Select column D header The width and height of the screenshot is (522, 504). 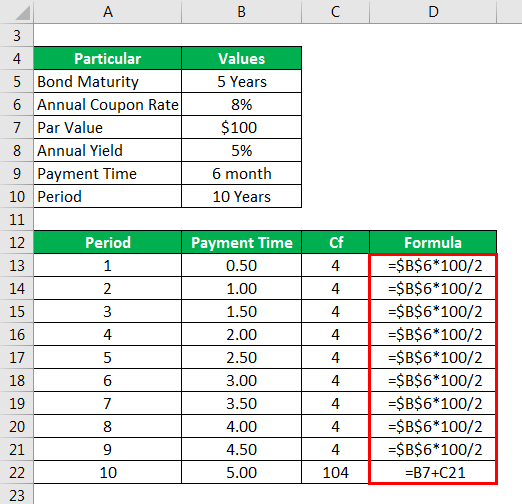[x=433, y=12]
